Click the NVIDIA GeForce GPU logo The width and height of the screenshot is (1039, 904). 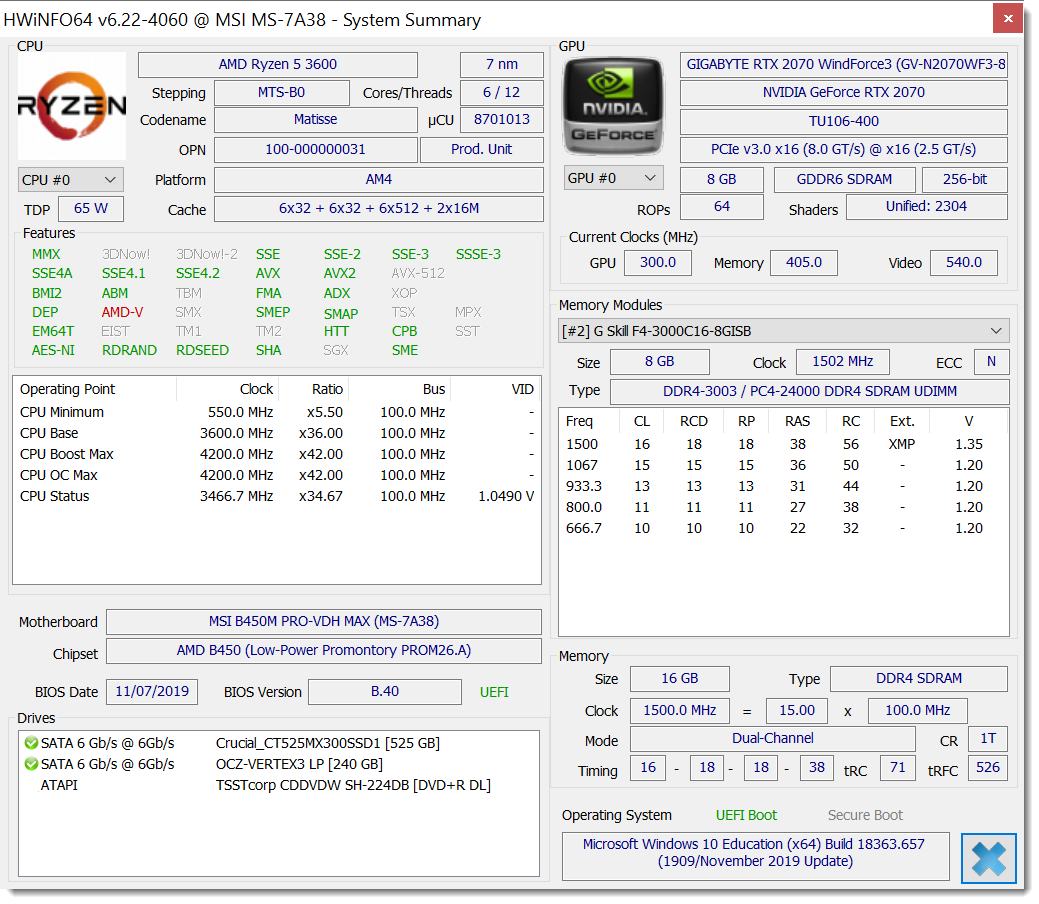pyautogui.click(x=613, y=107)
